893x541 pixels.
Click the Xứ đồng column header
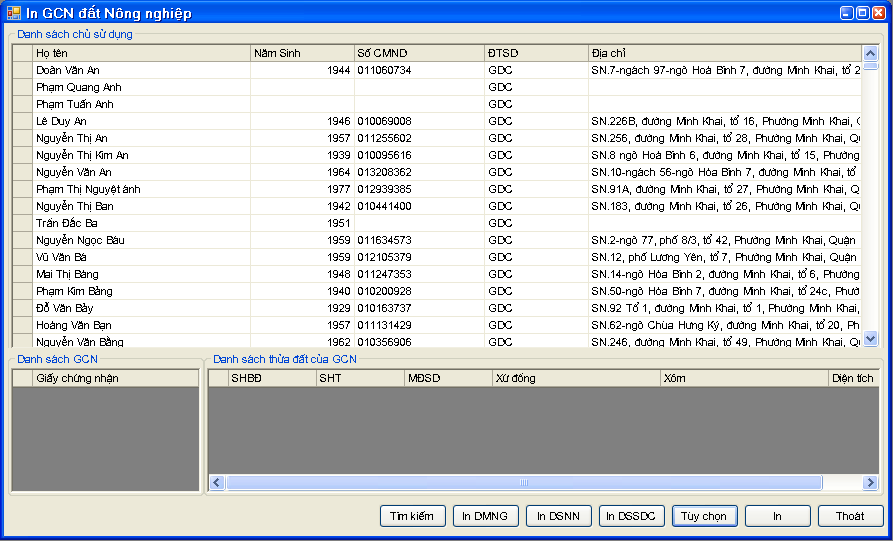[x=575, y=378]
